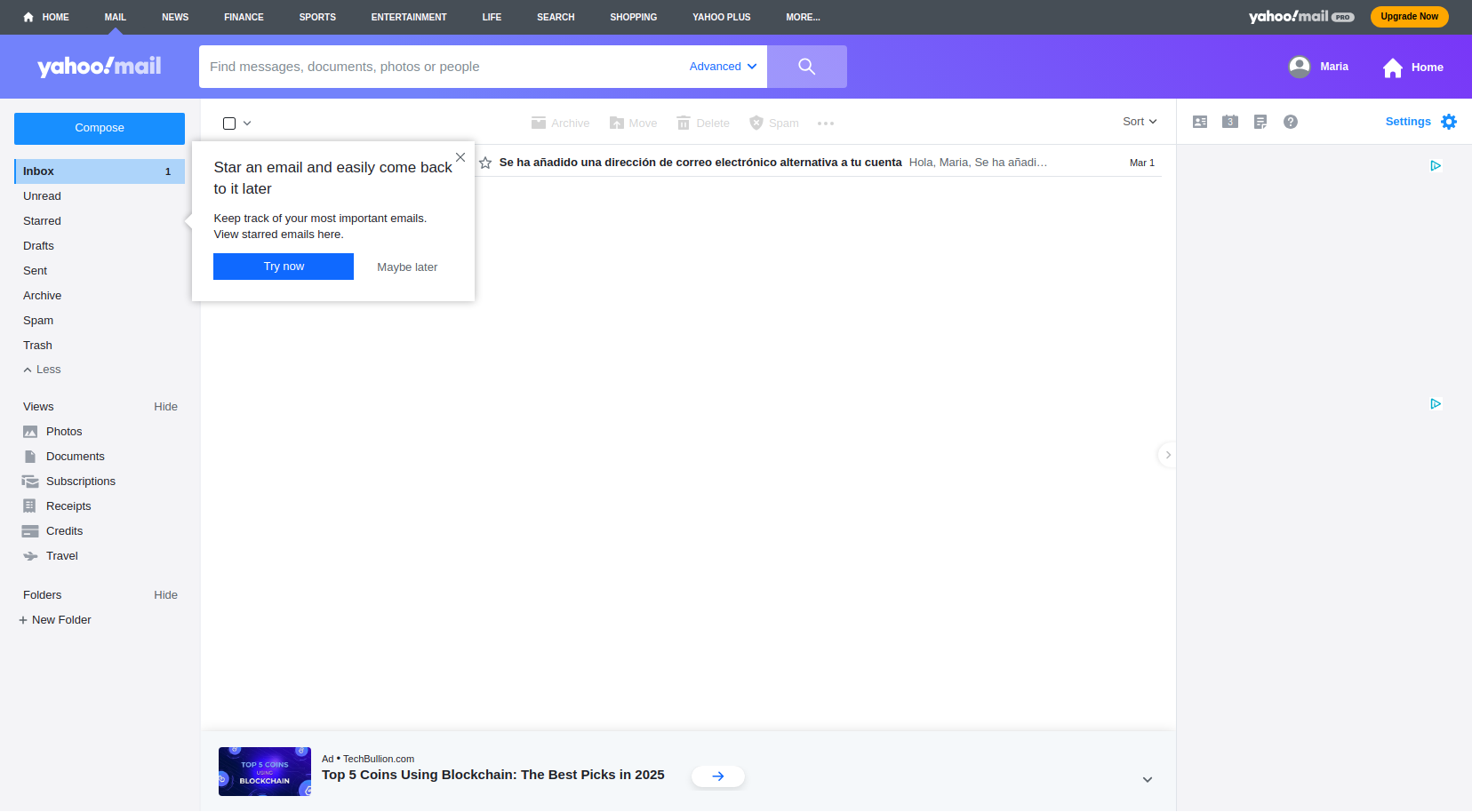
Task: Select the Starred folder in sidebar
Action: coord(42,221)
